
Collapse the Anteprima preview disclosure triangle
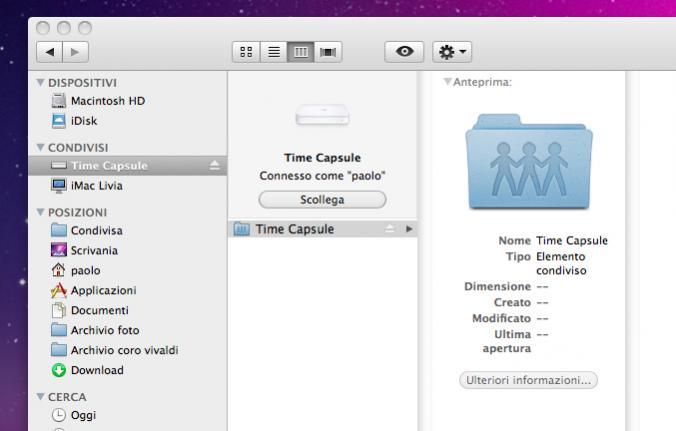pos(448,81)
